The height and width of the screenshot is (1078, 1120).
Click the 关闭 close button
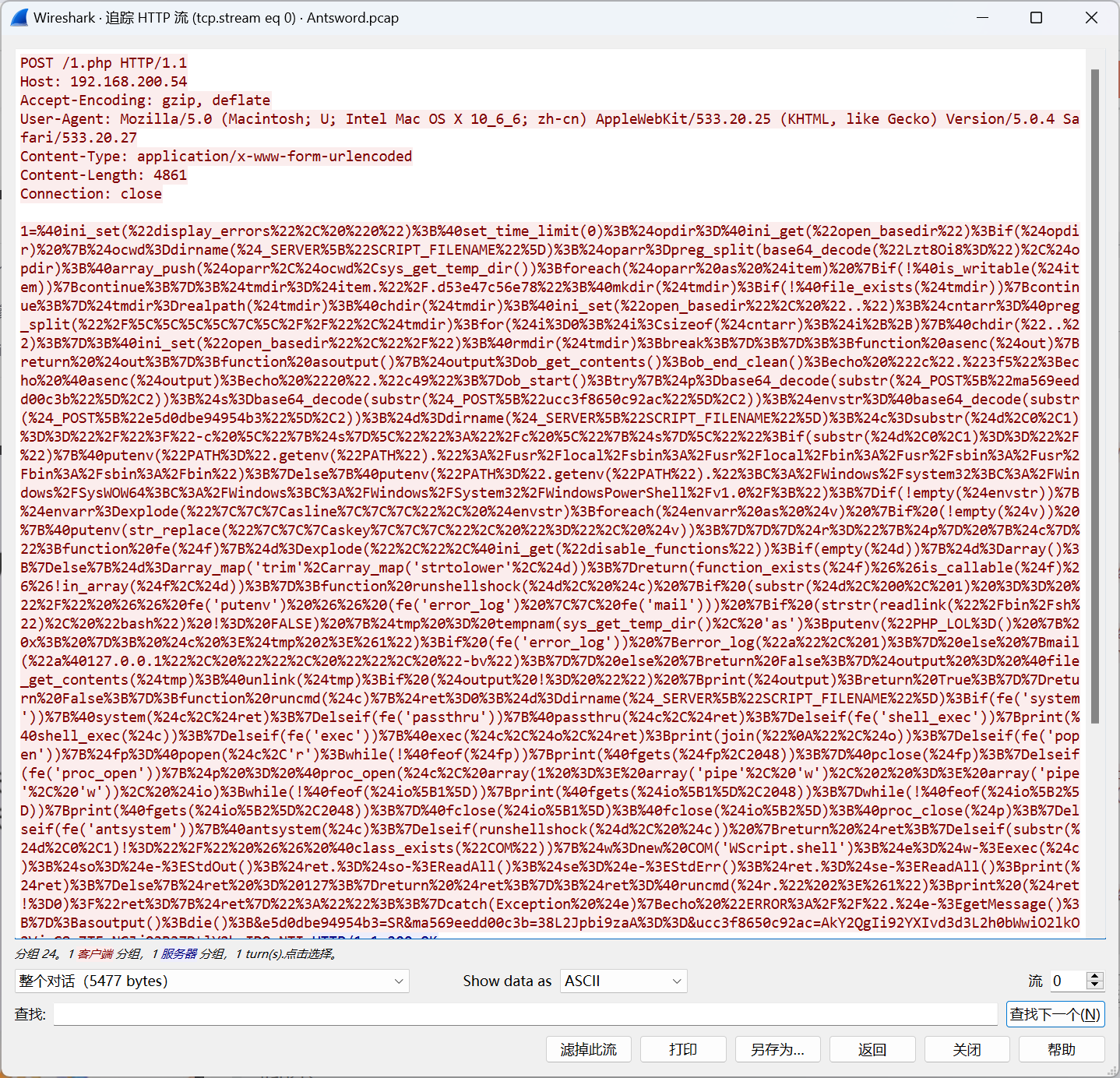(967, 1049)
